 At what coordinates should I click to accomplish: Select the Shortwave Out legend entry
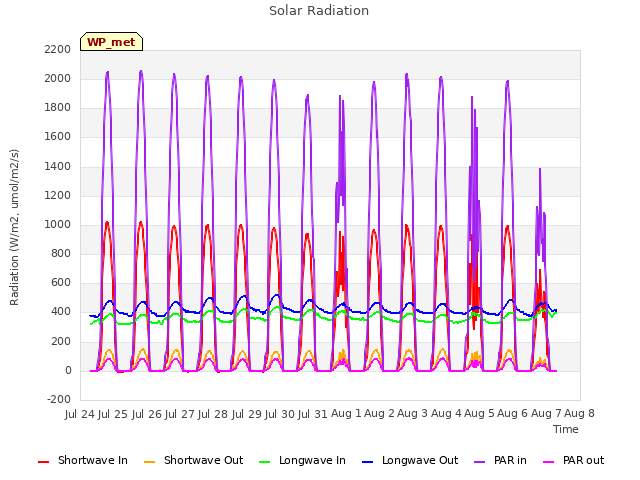193,460
